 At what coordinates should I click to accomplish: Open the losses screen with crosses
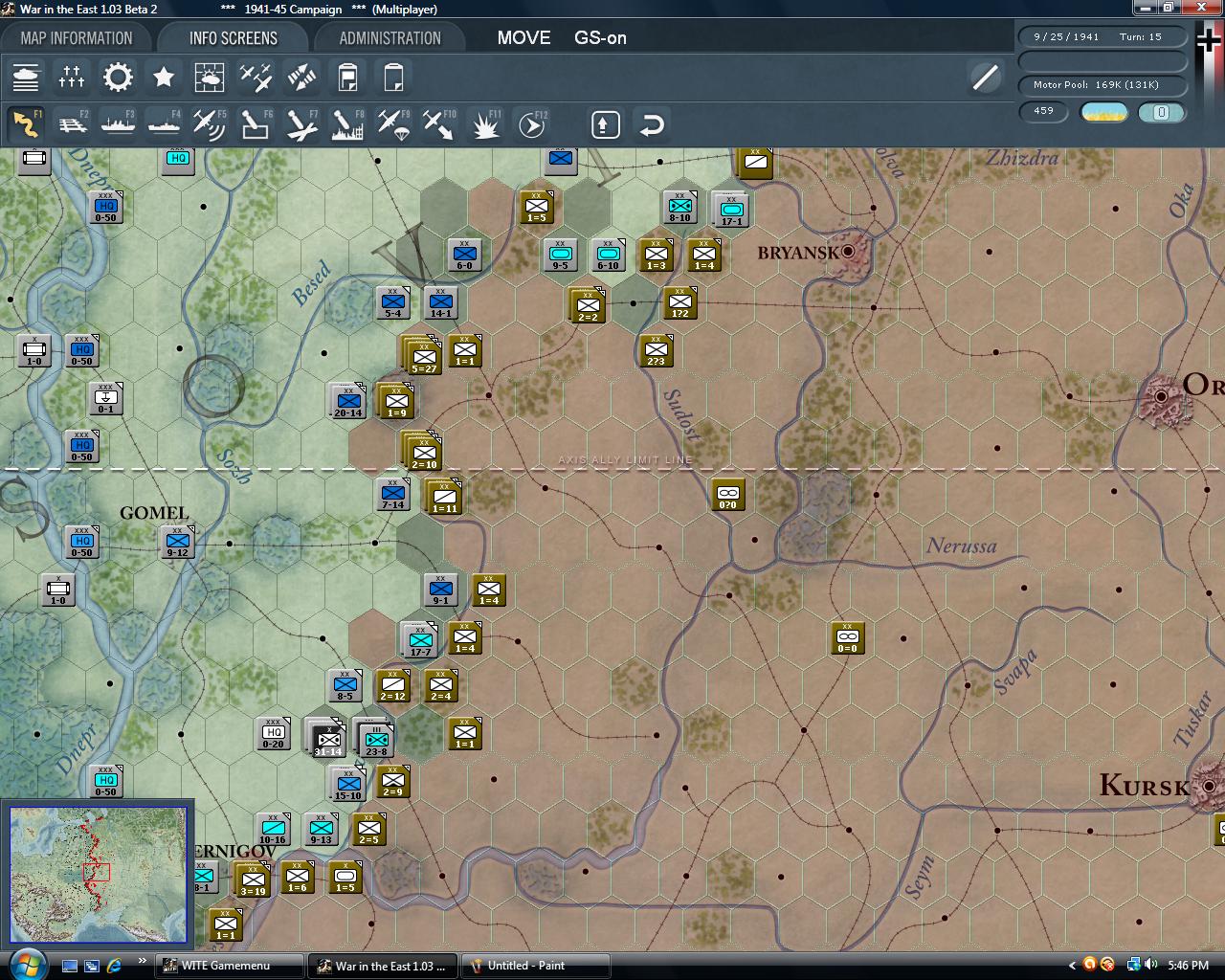coord(72,77)
